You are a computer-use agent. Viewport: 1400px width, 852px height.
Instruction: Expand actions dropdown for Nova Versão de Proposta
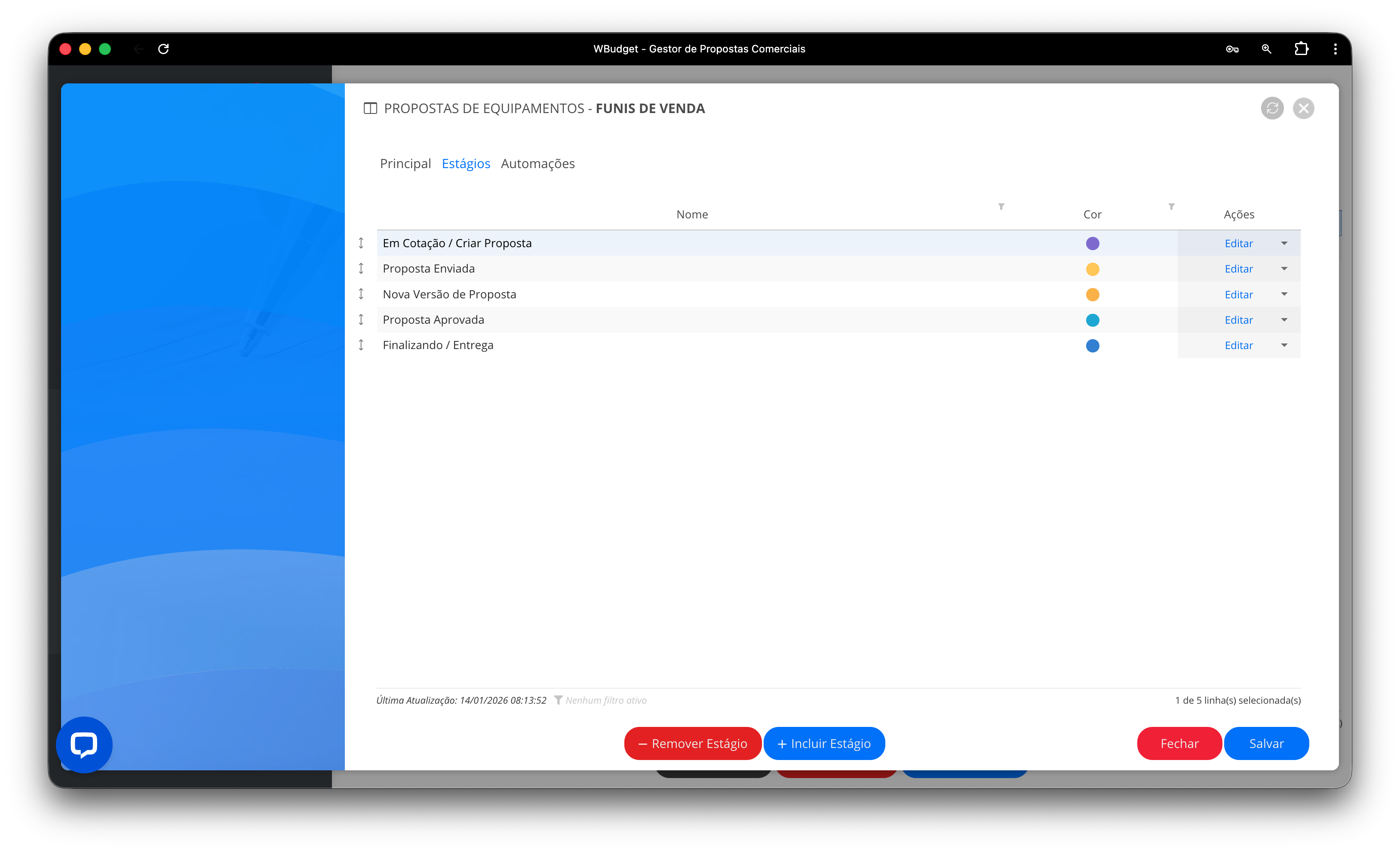tap(1284, 294)
